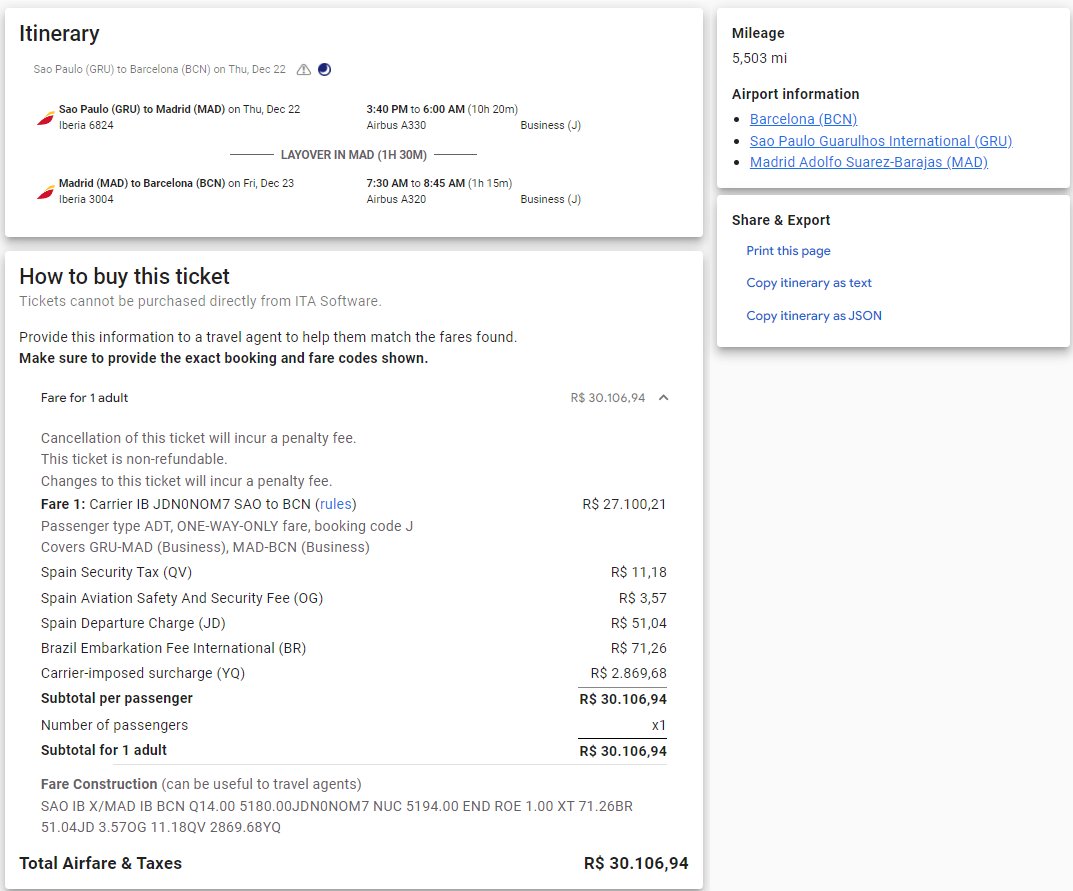
Task: View the fare rules link for Fare 1
Action: pos(336,504)
